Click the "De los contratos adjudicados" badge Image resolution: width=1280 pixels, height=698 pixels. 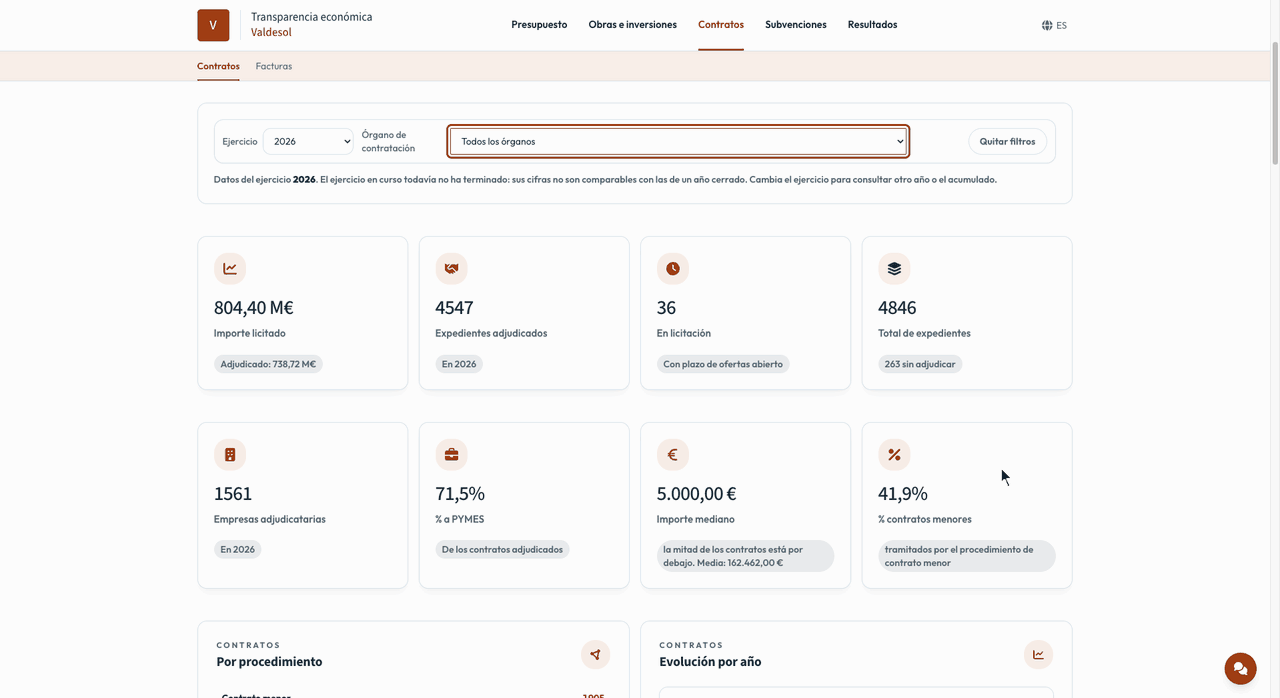tap(502, 549)
